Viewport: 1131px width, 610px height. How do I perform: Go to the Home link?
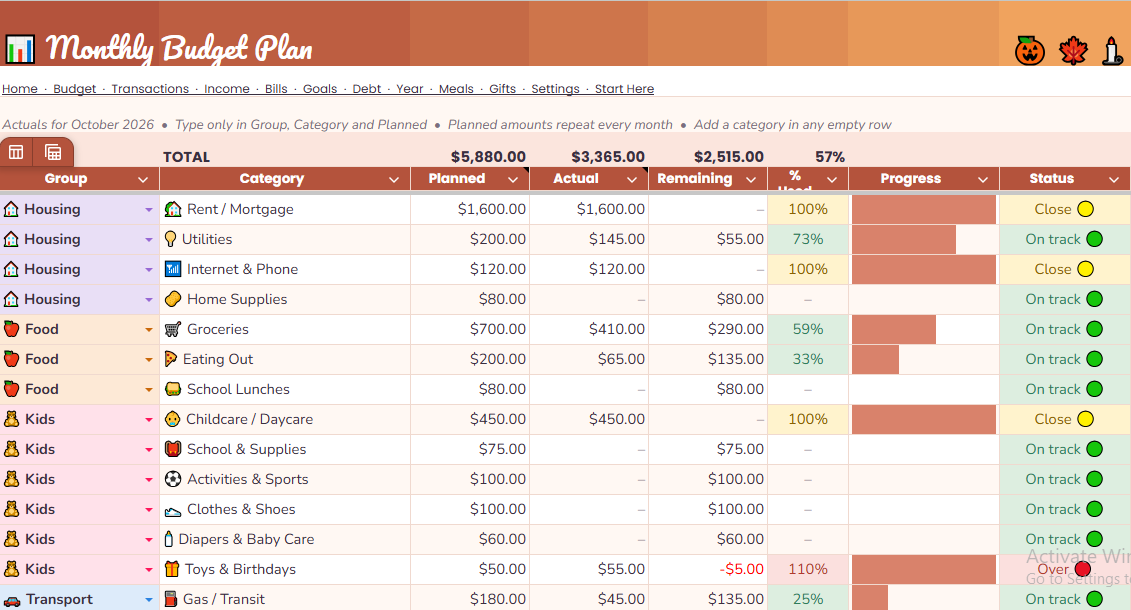pos(19,89)
